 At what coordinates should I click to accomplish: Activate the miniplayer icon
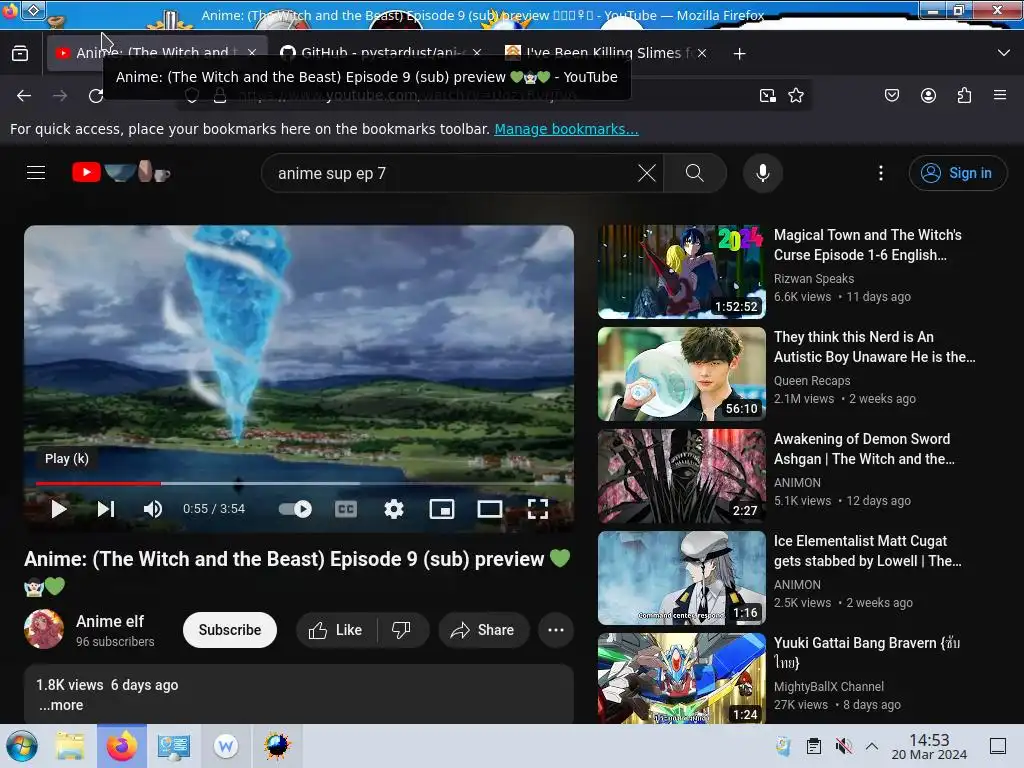441,509
